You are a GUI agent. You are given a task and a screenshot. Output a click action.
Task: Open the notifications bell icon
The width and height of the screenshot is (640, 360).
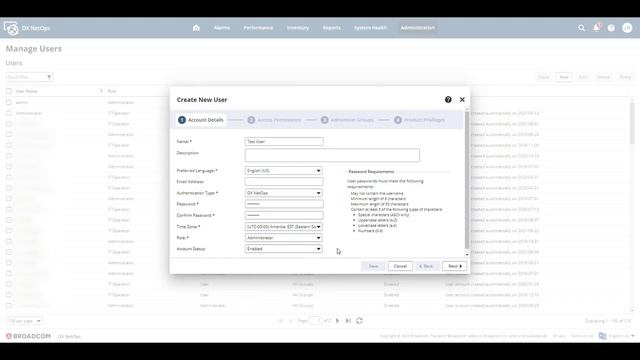click(x=596, y=28)
